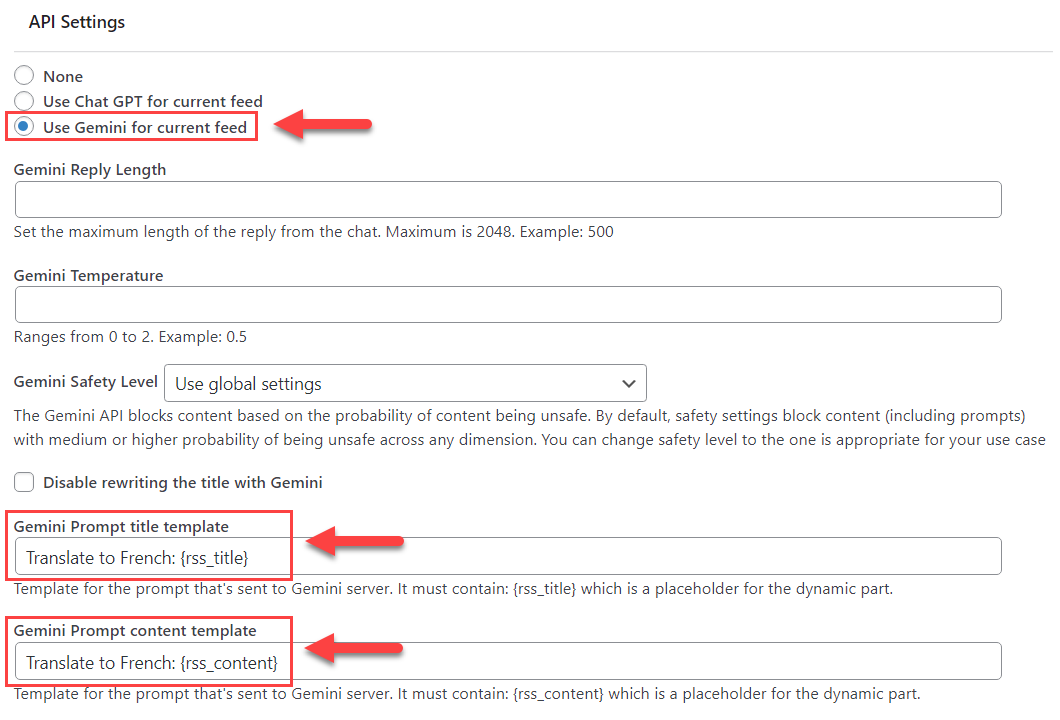1060x720 pixels.
Task: Click the API Settings heading
Action: pos(77,22)
